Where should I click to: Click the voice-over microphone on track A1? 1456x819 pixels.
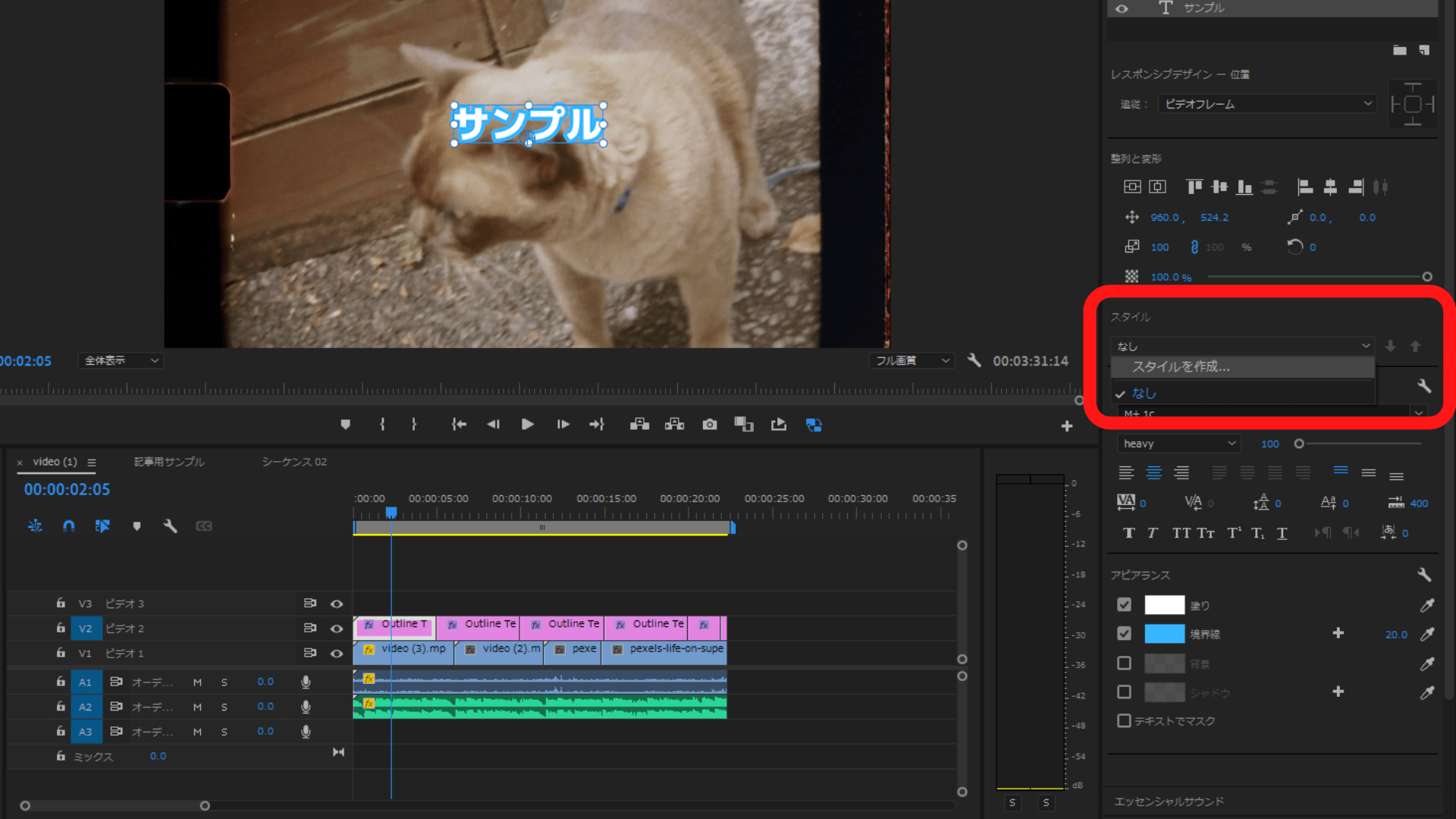(x=306, y=682)
